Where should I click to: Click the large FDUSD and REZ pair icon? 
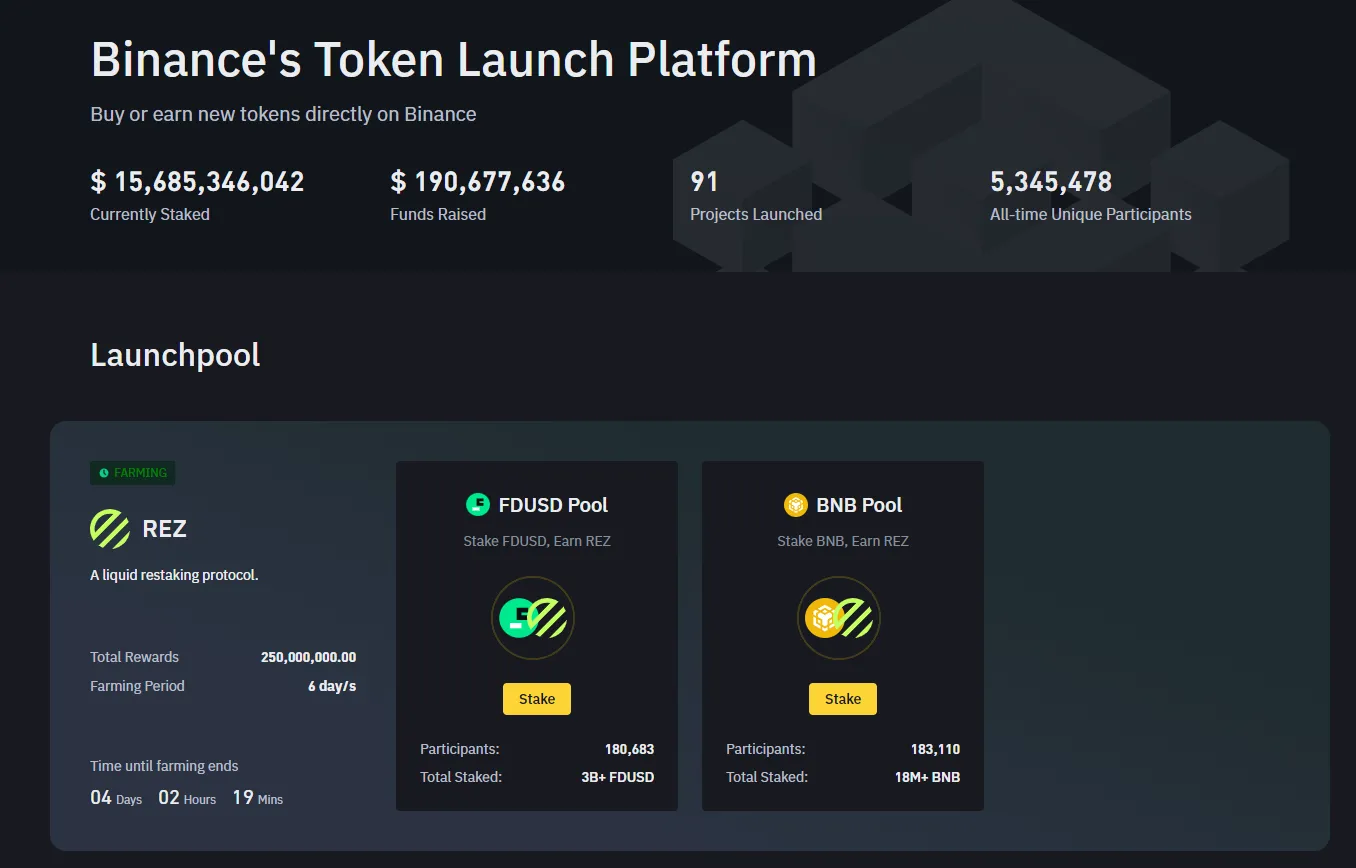(x=533, y=618)
